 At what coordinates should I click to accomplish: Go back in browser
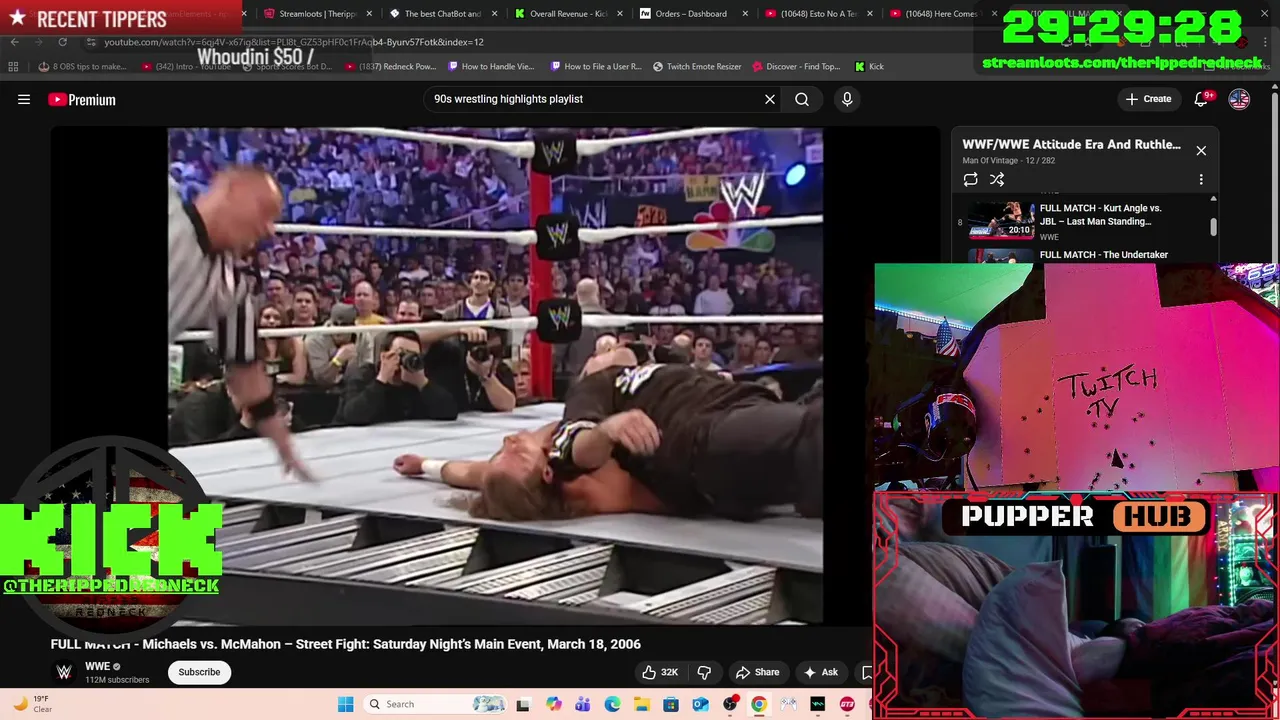14,42
